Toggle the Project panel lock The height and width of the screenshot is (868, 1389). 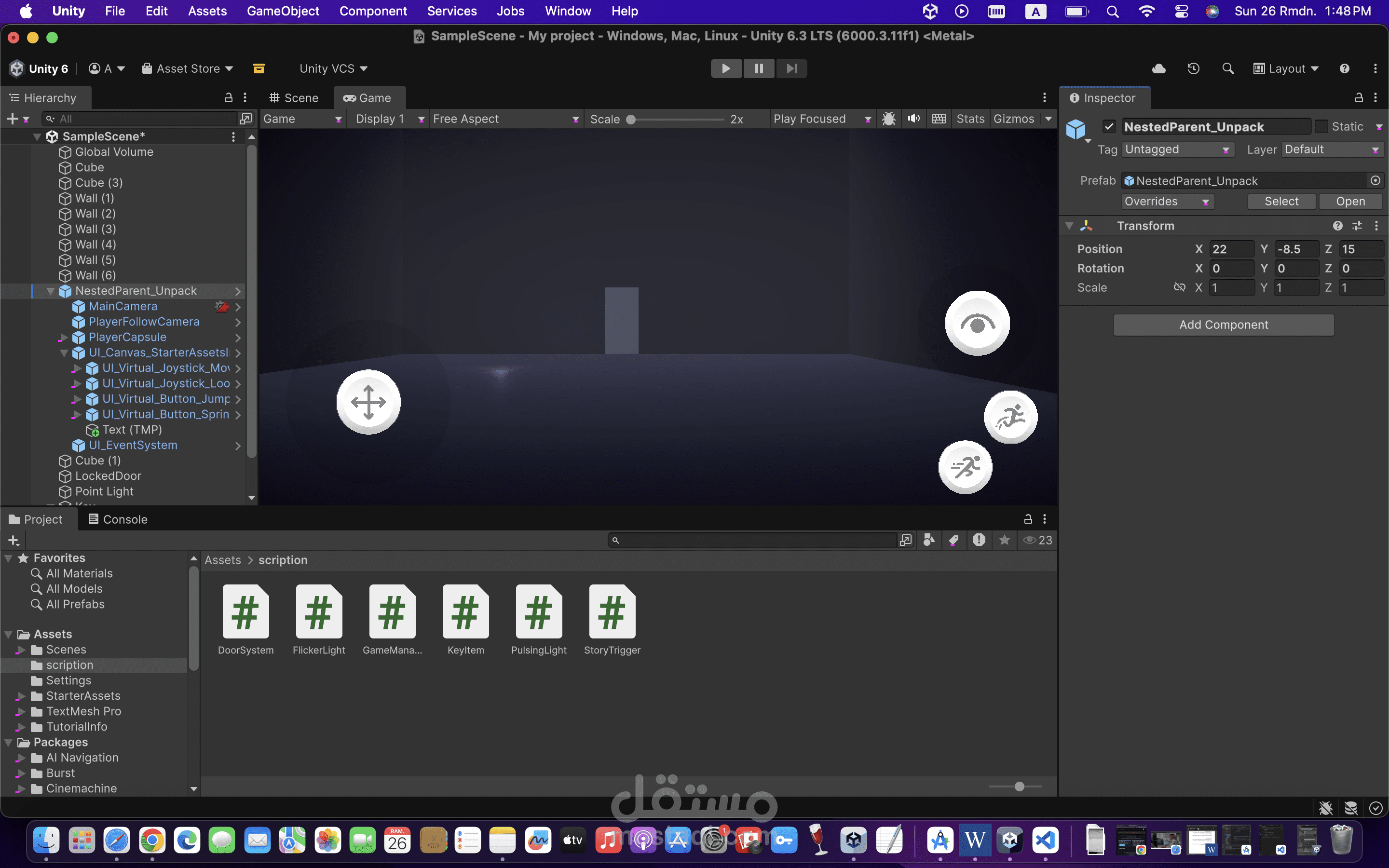tap(1028, 519)
